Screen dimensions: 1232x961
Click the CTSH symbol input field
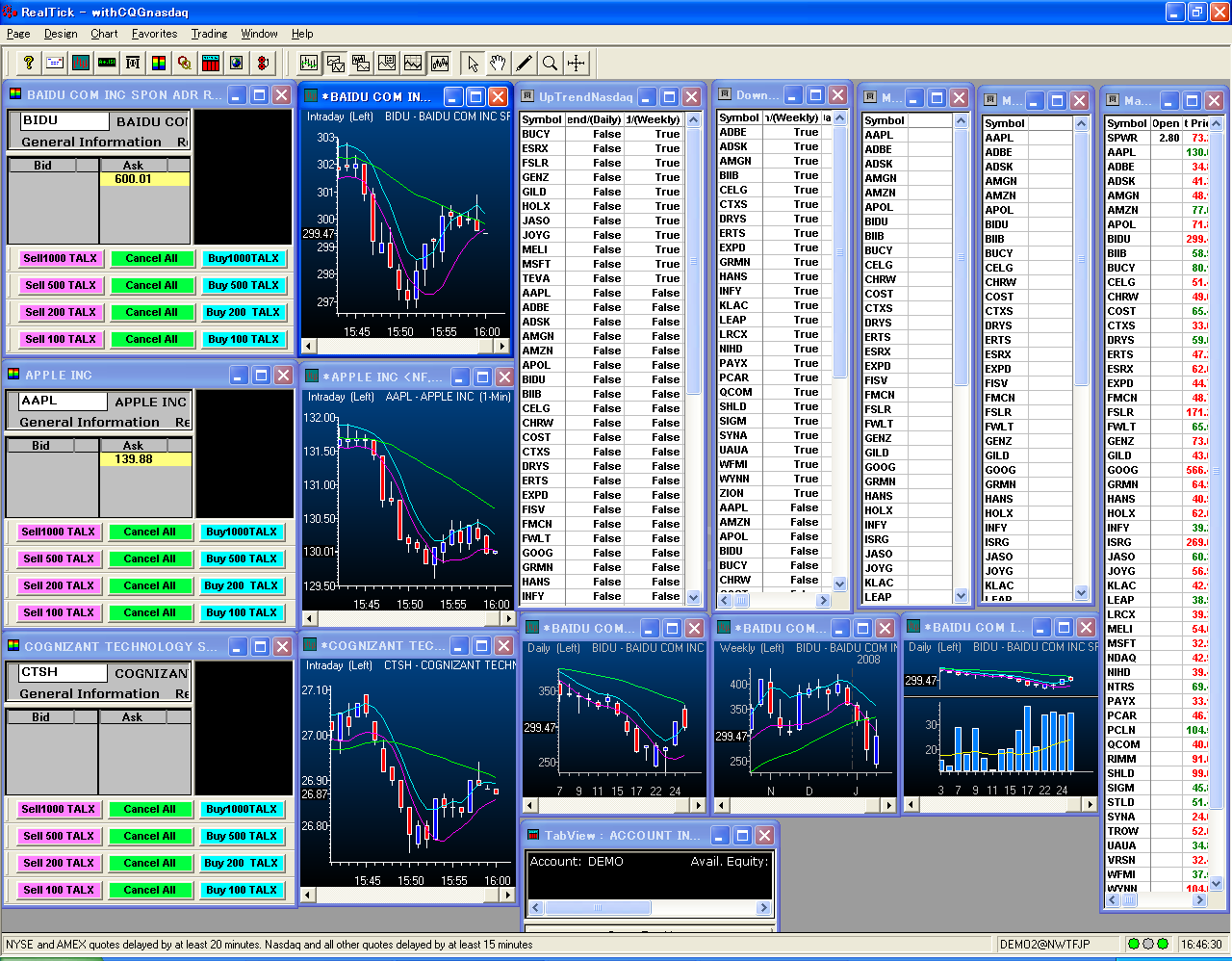[x=63, y=673]
